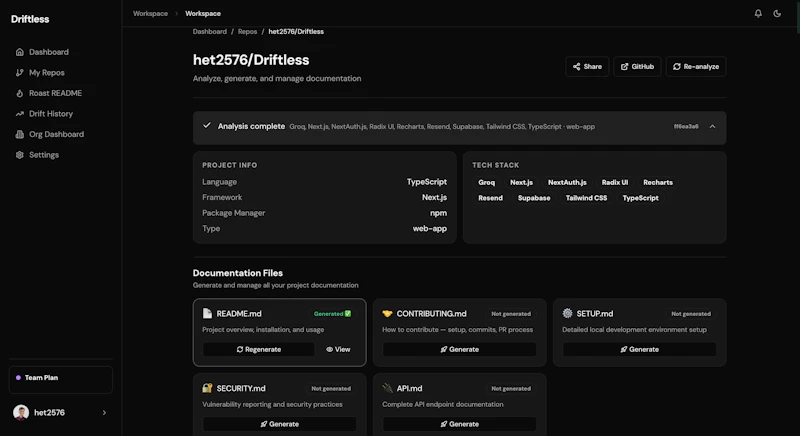Expand the het2576 user menu chevron
This screenshot has height=436, width=800.
point(104,413)
